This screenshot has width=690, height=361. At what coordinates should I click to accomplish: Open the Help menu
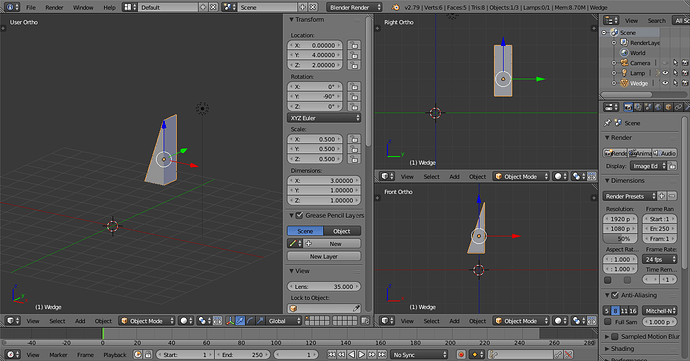coord(109,7)
